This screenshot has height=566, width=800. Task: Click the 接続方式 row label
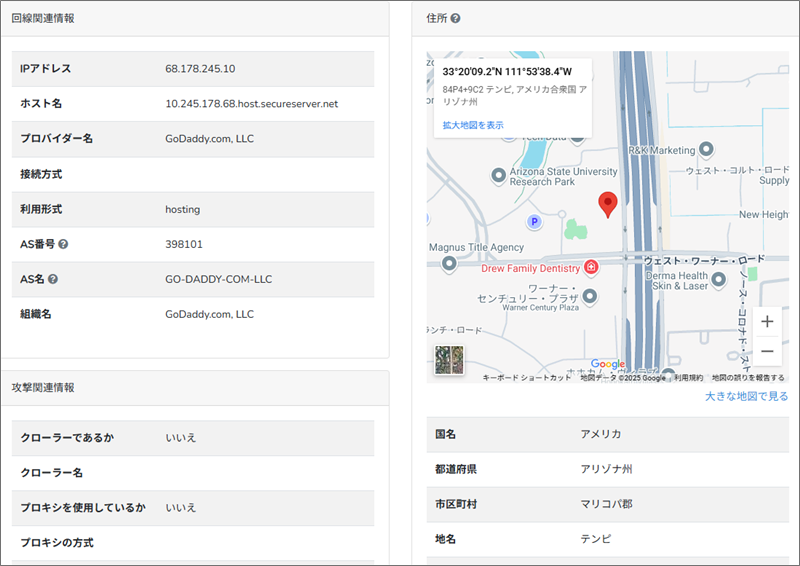click(x=41, y=174)
